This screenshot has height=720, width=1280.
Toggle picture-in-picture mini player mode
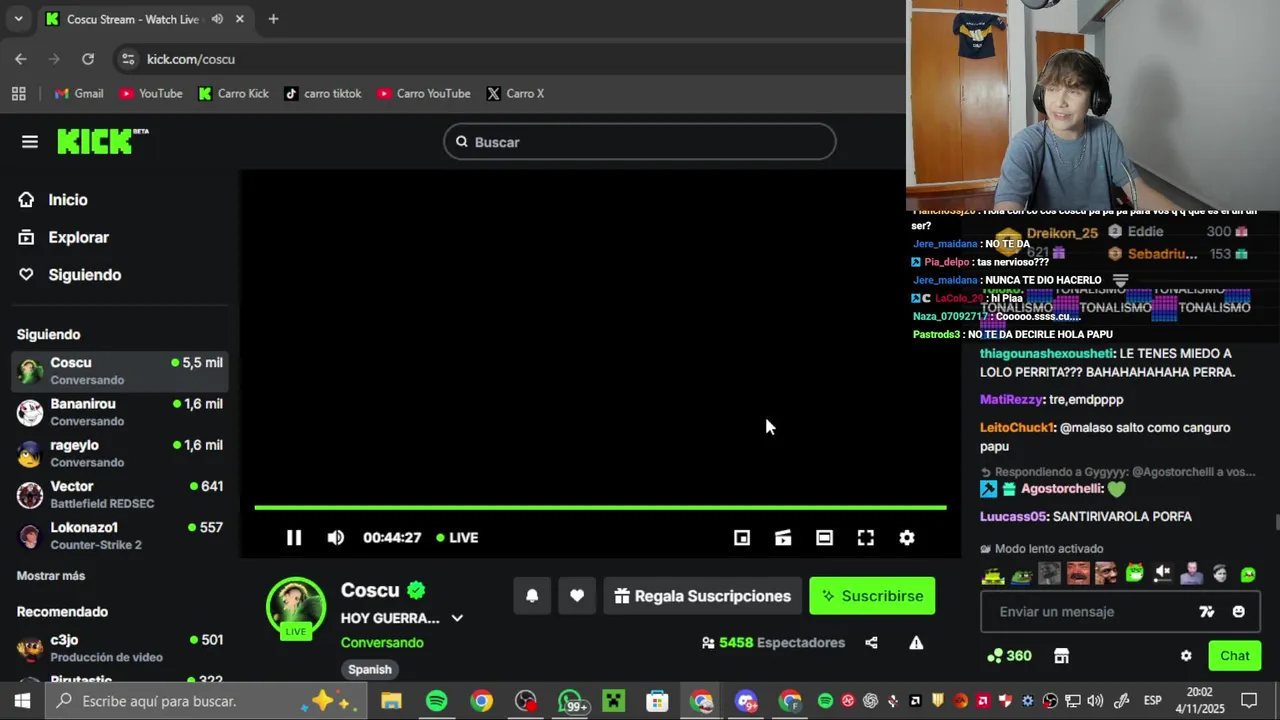[742, 538]
